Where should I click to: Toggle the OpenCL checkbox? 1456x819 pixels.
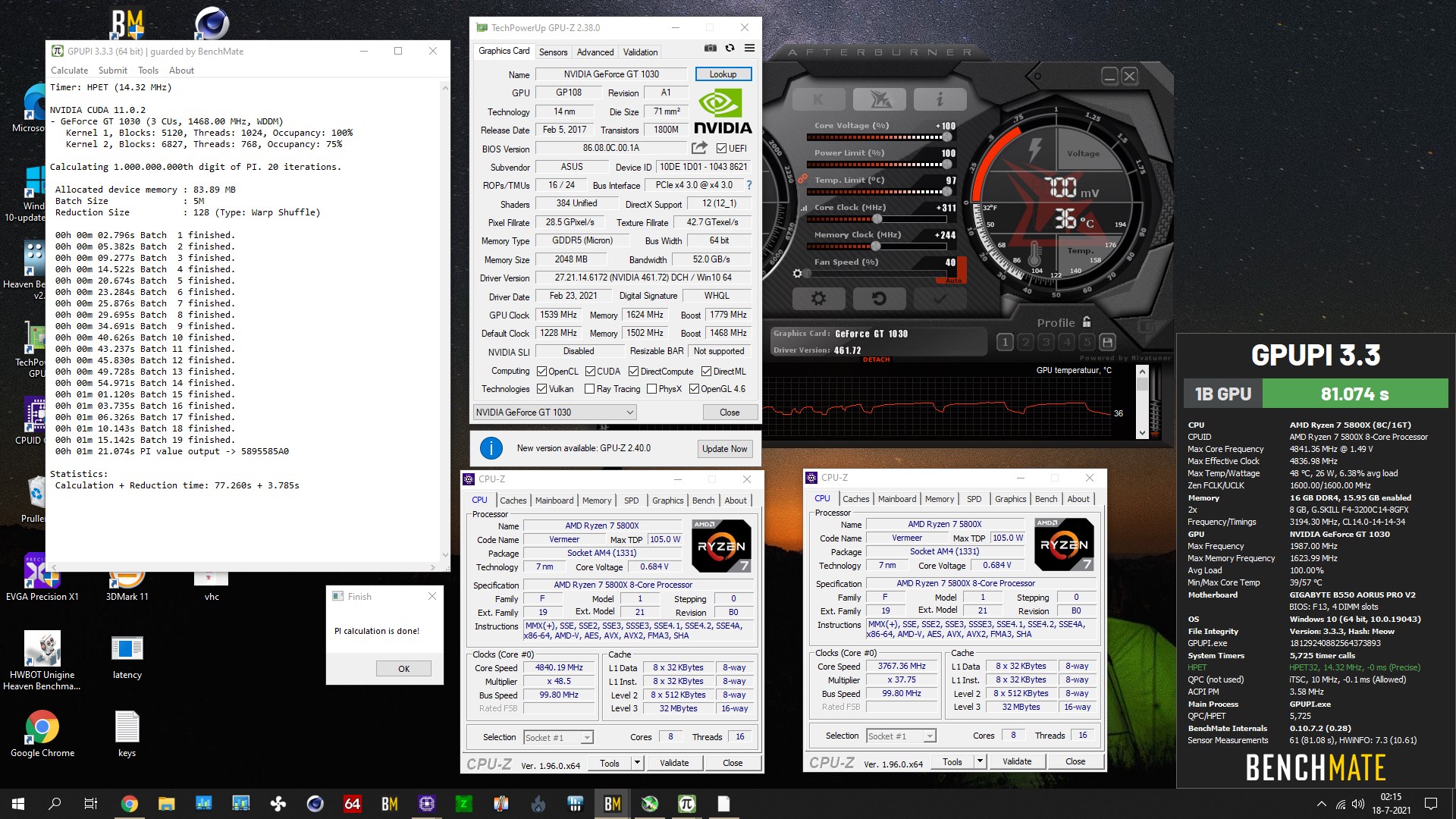tap(541, 372)
